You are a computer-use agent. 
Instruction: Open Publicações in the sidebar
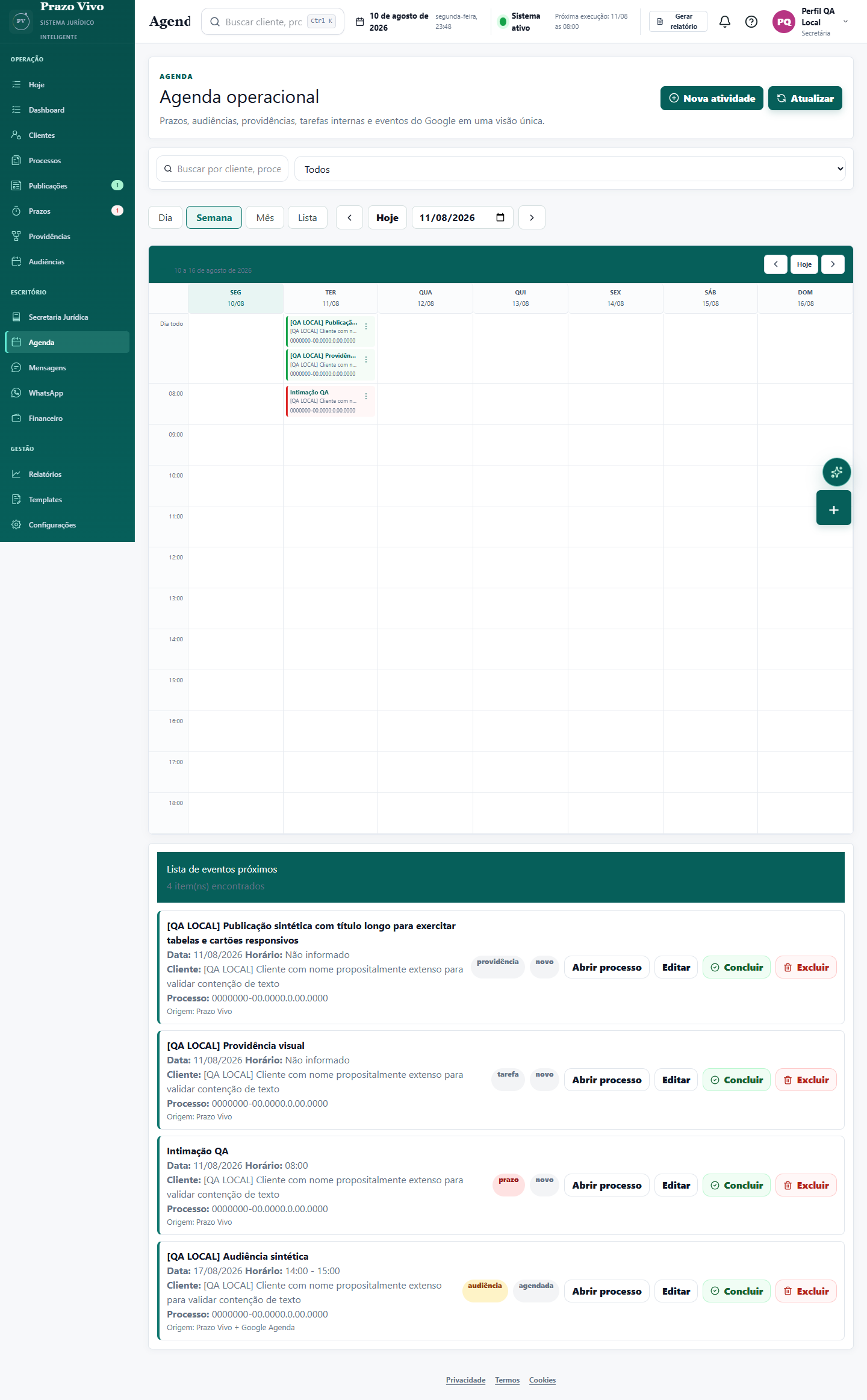tap(67, 185)
